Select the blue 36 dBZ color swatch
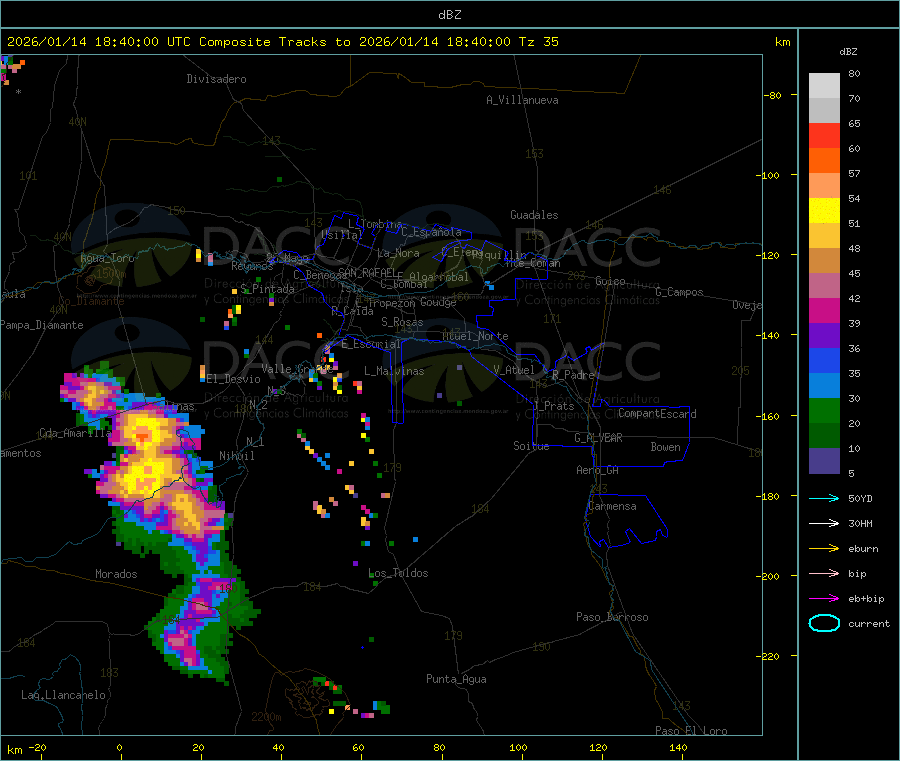 pos(824,360)
